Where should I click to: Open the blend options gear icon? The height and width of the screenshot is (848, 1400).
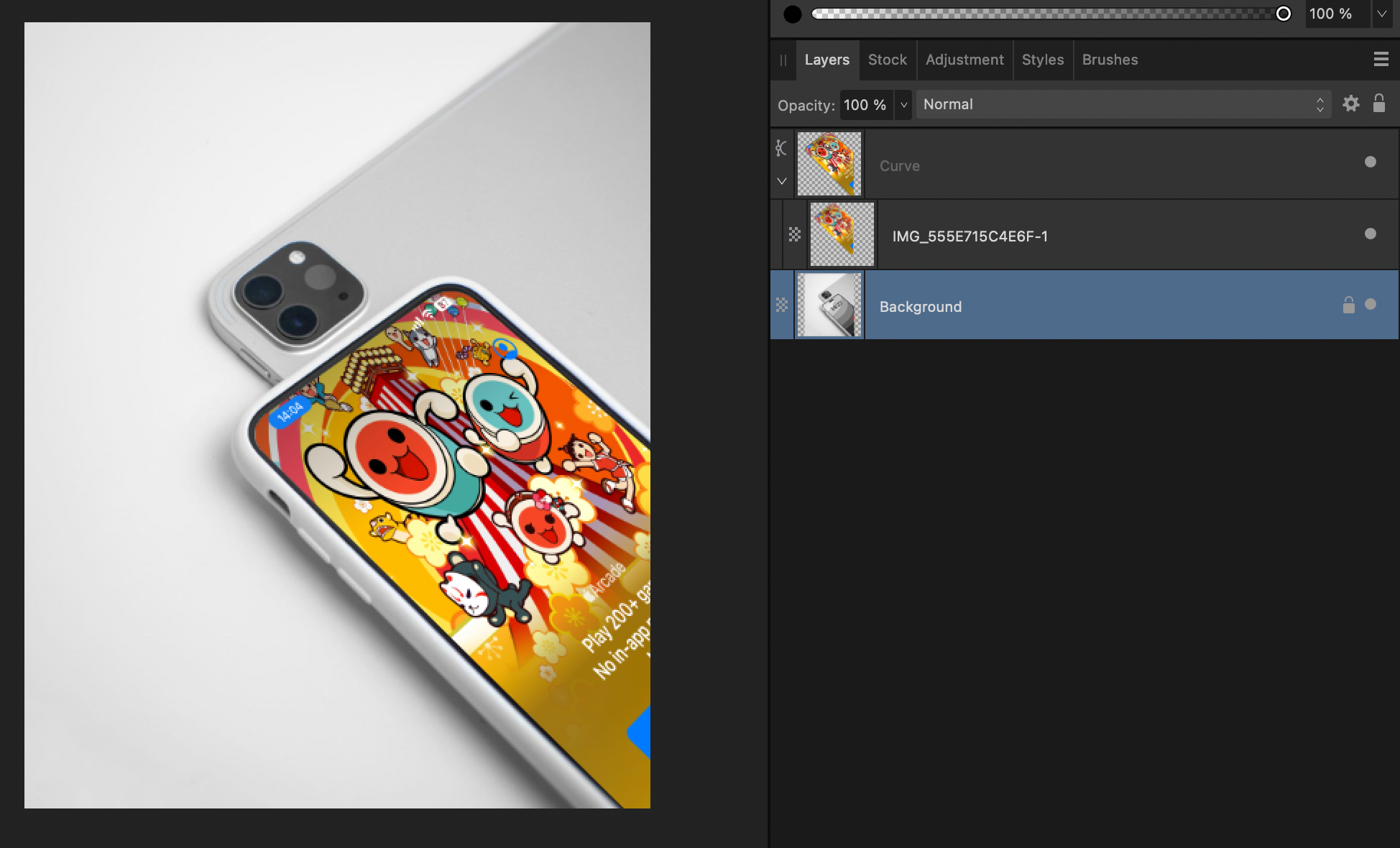[x=1351, y=103]
